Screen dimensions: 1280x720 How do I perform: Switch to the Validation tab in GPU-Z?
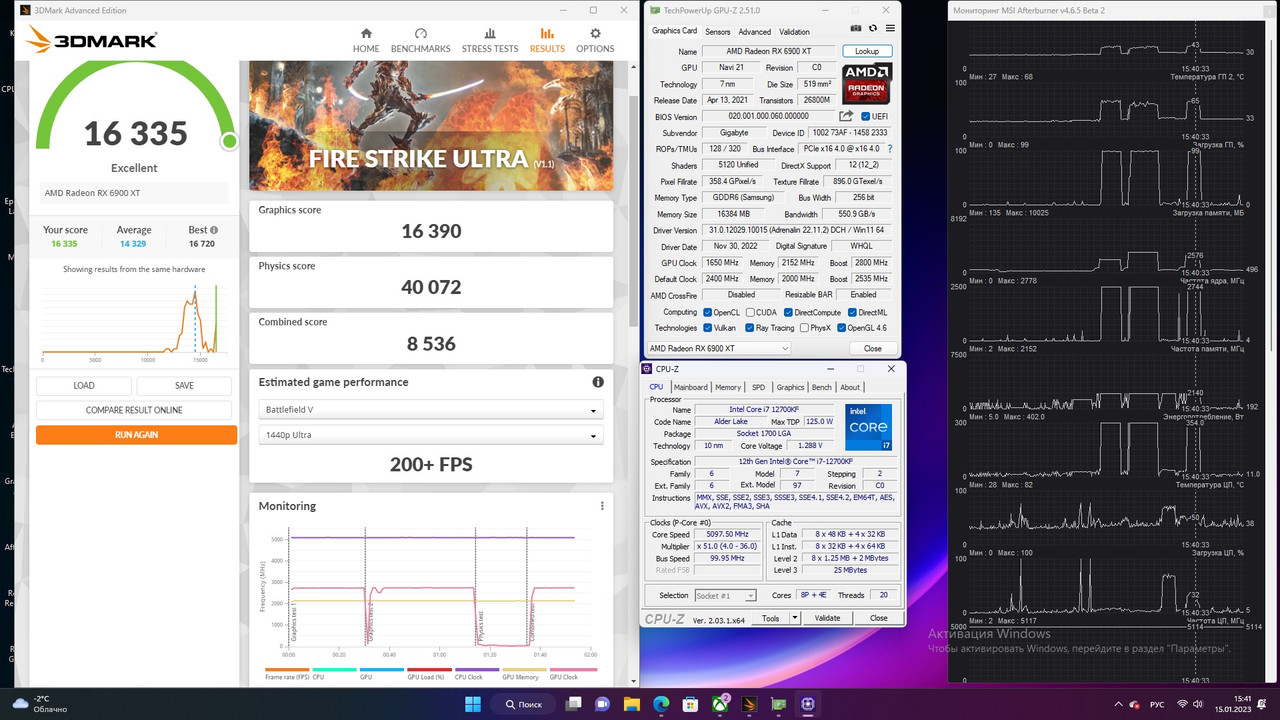[x=794, y=32]
